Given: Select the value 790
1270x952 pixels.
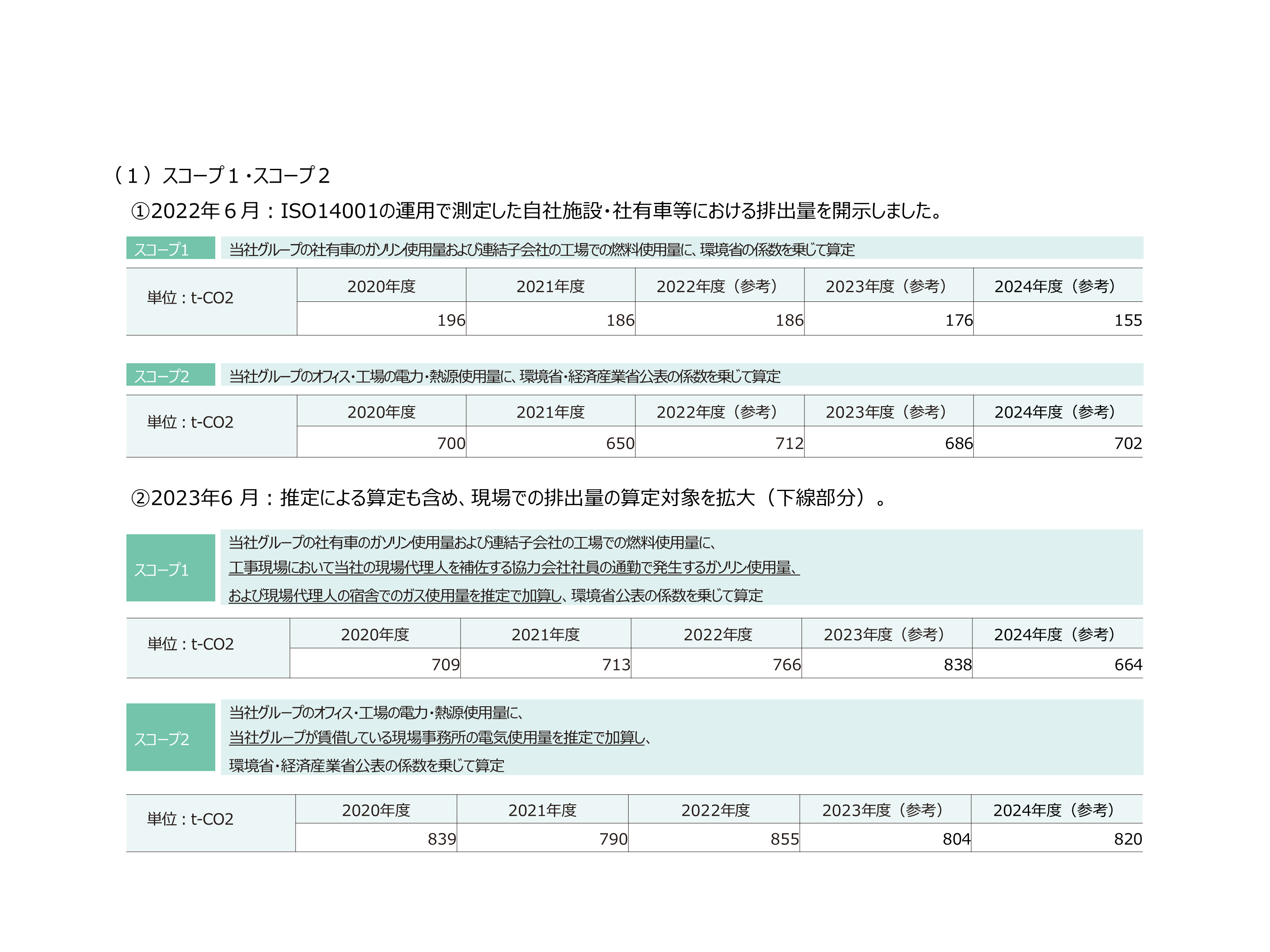Looking at the screenshot, I should [613, 839].
